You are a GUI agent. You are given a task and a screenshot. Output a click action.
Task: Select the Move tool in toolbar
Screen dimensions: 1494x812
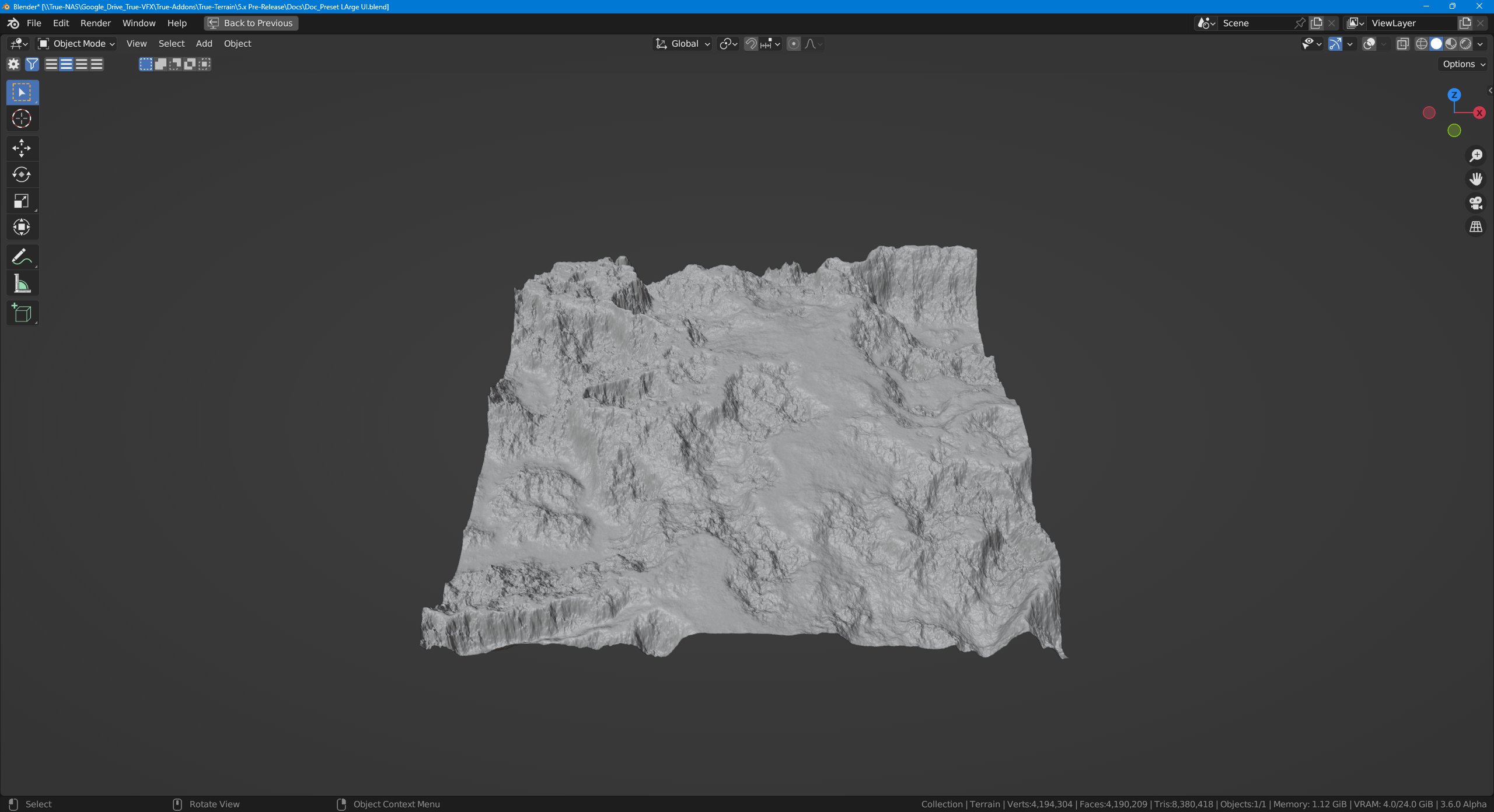[22, 148]
